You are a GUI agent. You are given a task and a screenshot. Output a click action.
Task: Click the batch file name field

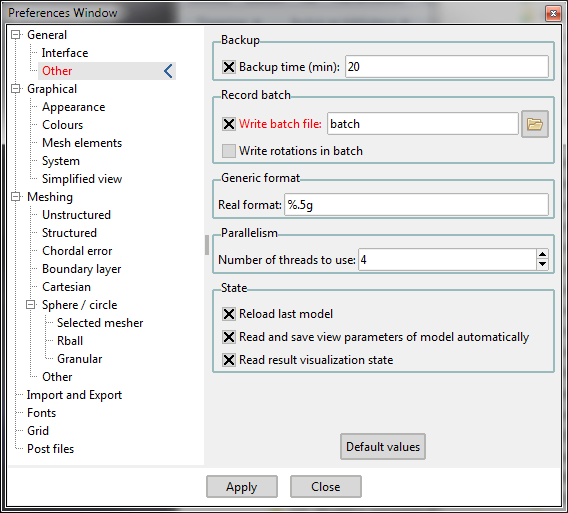point(423,124)
